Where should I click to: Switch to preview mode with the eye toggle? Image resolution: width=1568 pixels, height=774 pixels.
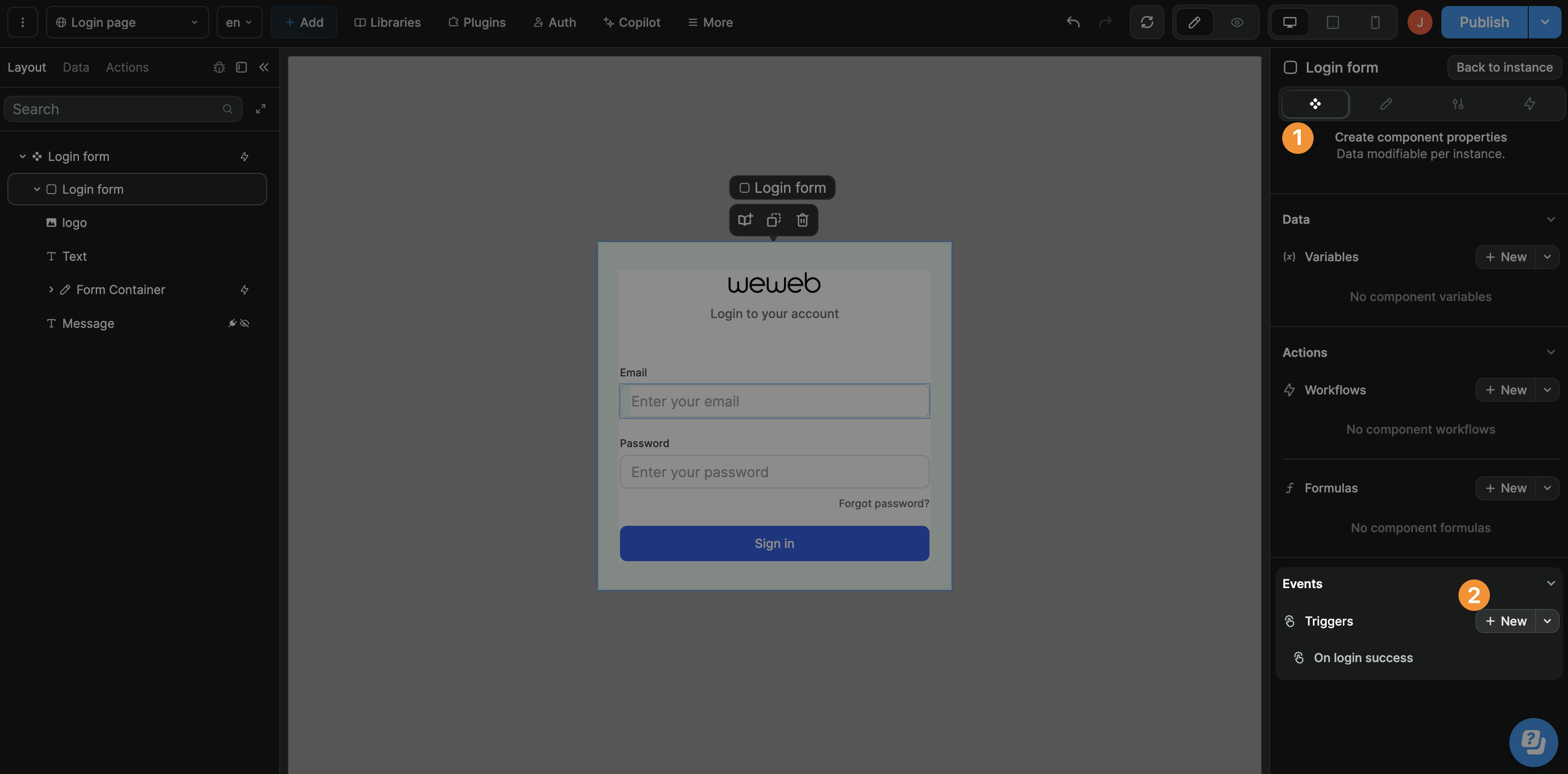pos(1237,22)
